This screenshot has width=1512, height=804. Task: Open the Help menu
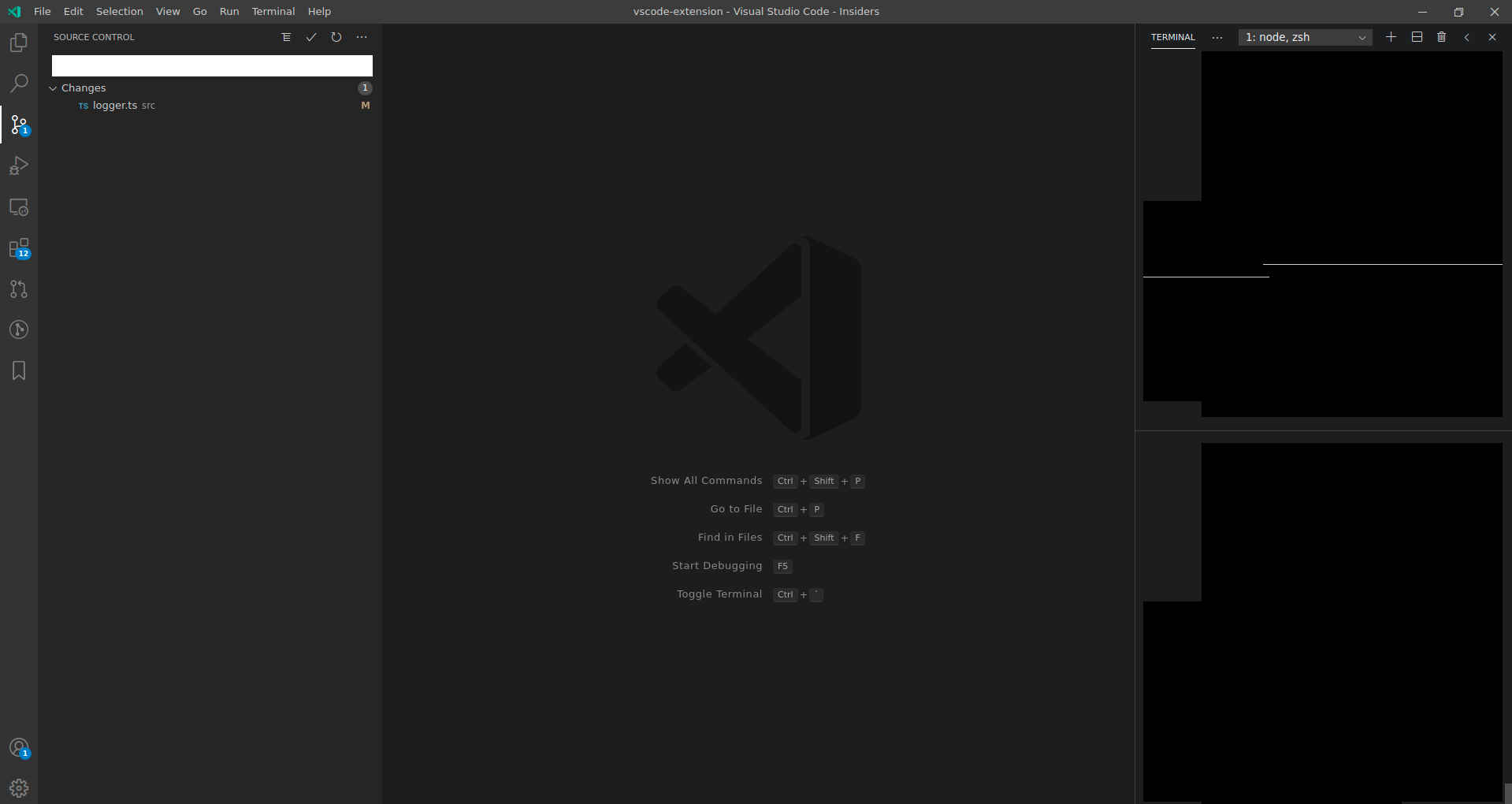point(319,11)
